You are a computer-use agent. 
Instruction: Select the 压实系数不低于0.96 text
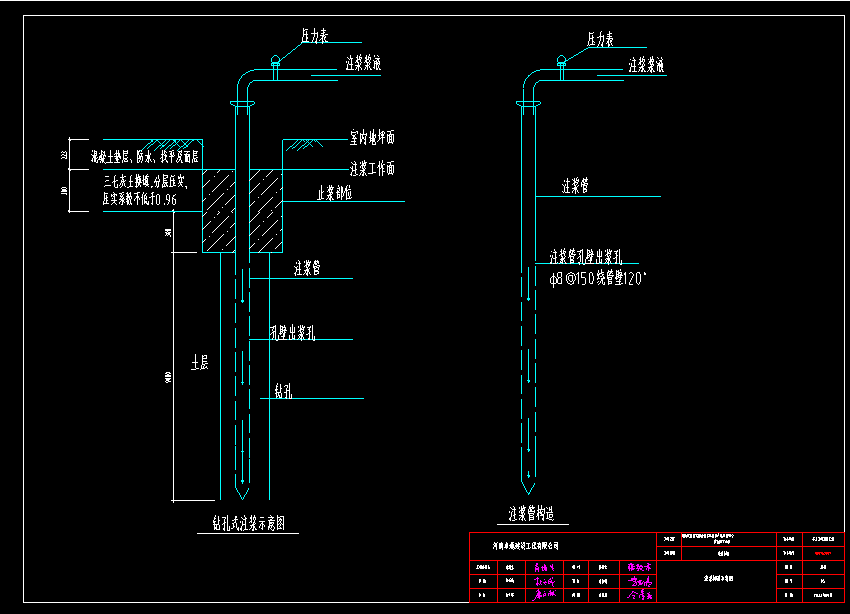pos(140,199)
